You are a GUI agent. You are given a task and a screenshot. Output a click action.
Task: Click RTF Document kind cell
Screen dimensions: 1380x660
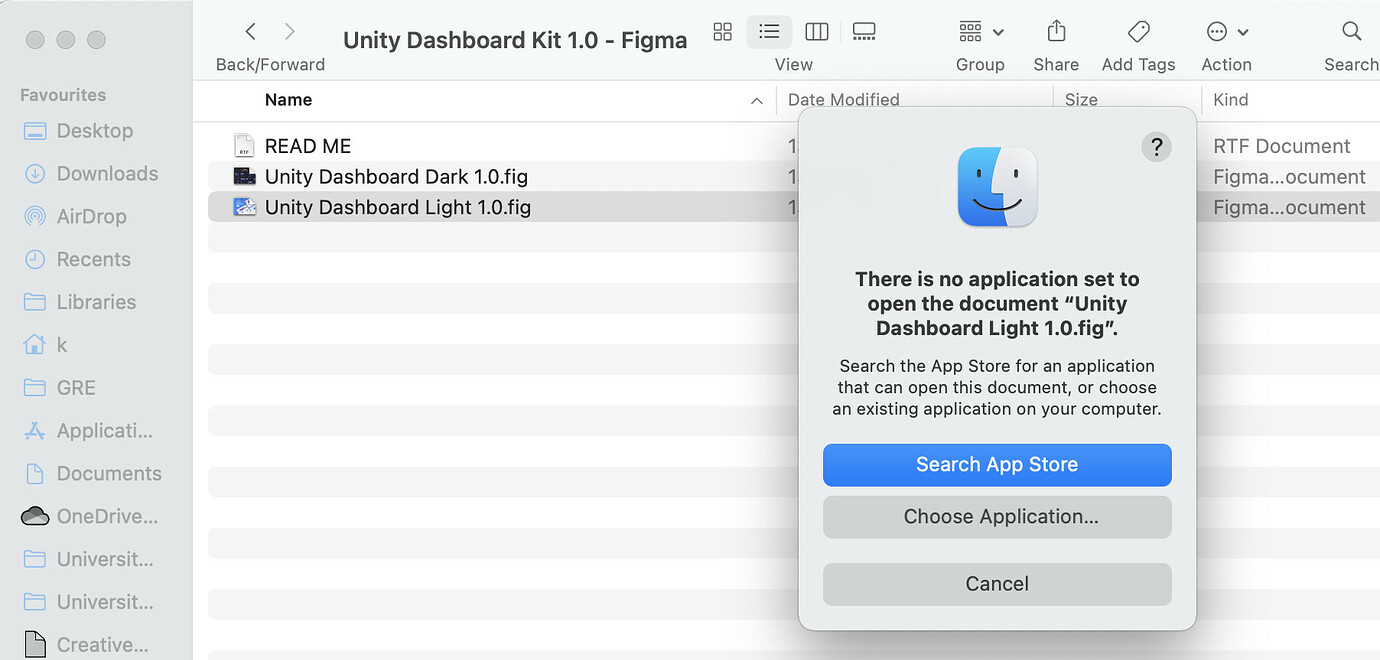point(1282,146)
